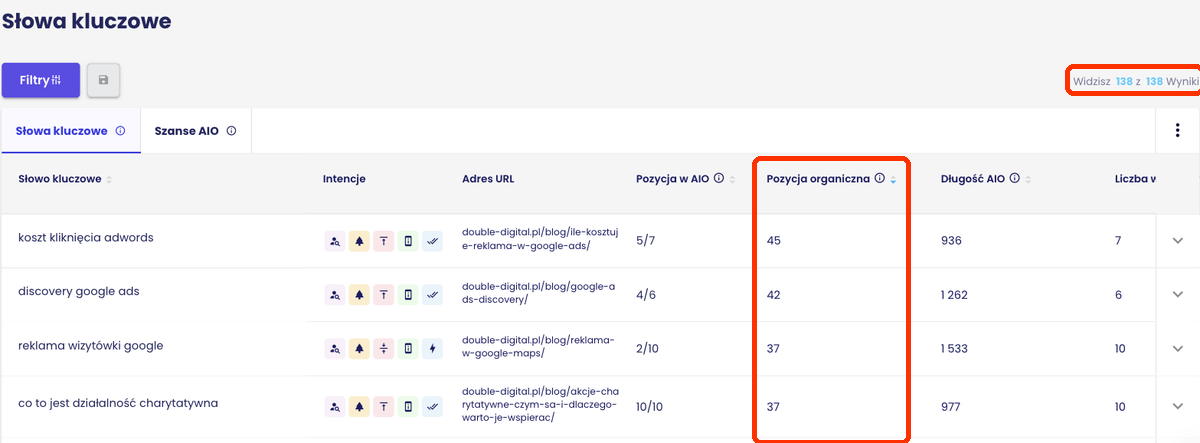Screen dimensions: 1200x443
Task: Switch to the Słowa kluczowe tab
Action: click(x=70, y=131)
